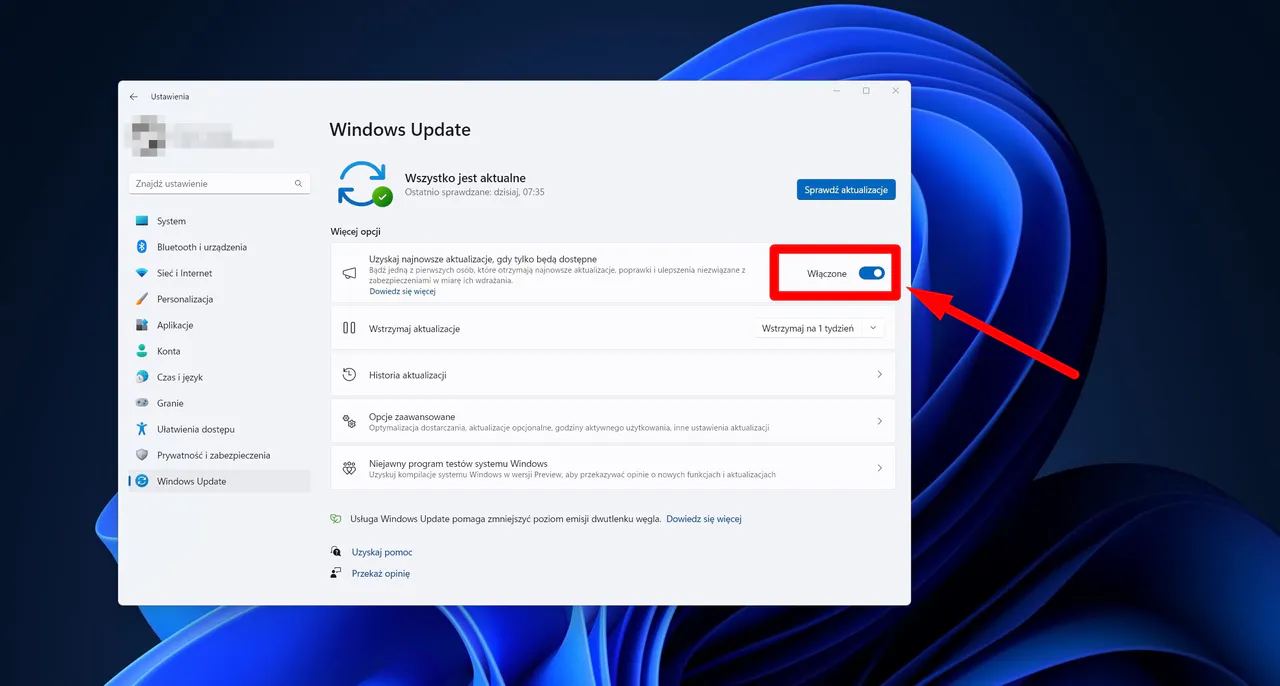
Task: Click the Bluetooth i urządzenia icon
Action: (142, 247)
